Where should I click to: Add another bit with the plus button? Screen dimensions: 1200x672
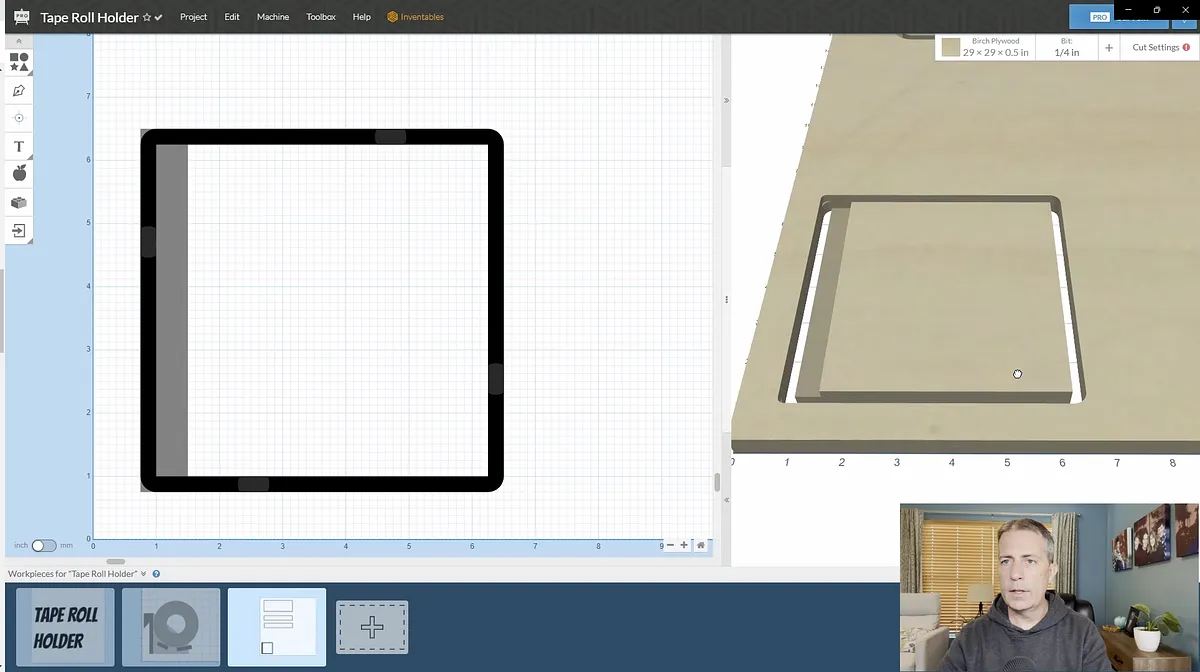(1109, 48)
